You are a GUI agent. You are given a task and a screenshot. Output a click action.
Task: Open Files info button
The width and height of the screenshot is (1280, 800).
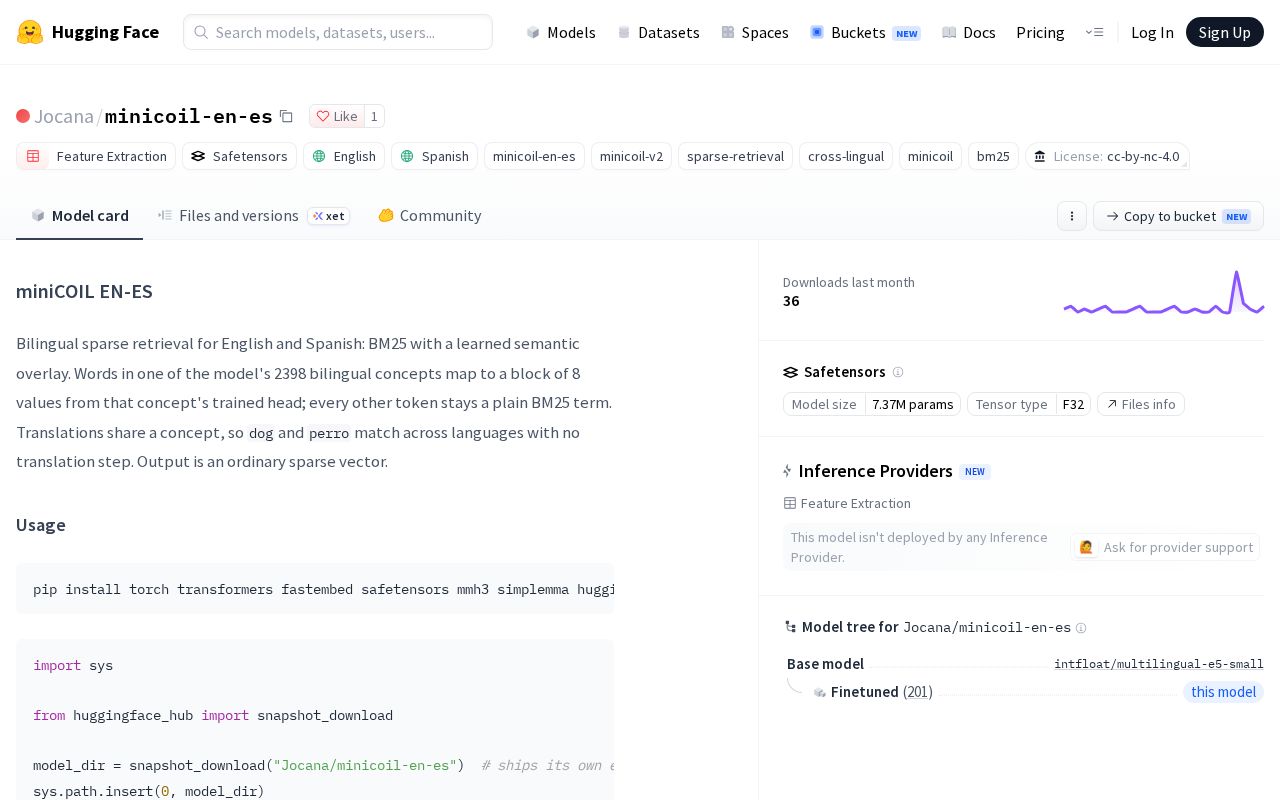tap(1141, 404)
